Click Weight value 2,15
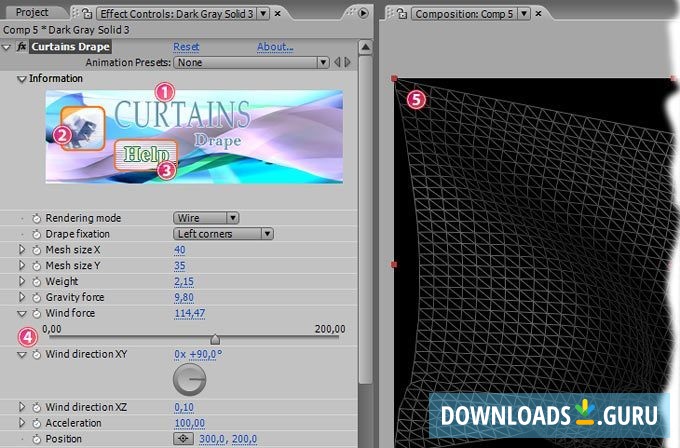Screen dimensions: 680x448 184,281
